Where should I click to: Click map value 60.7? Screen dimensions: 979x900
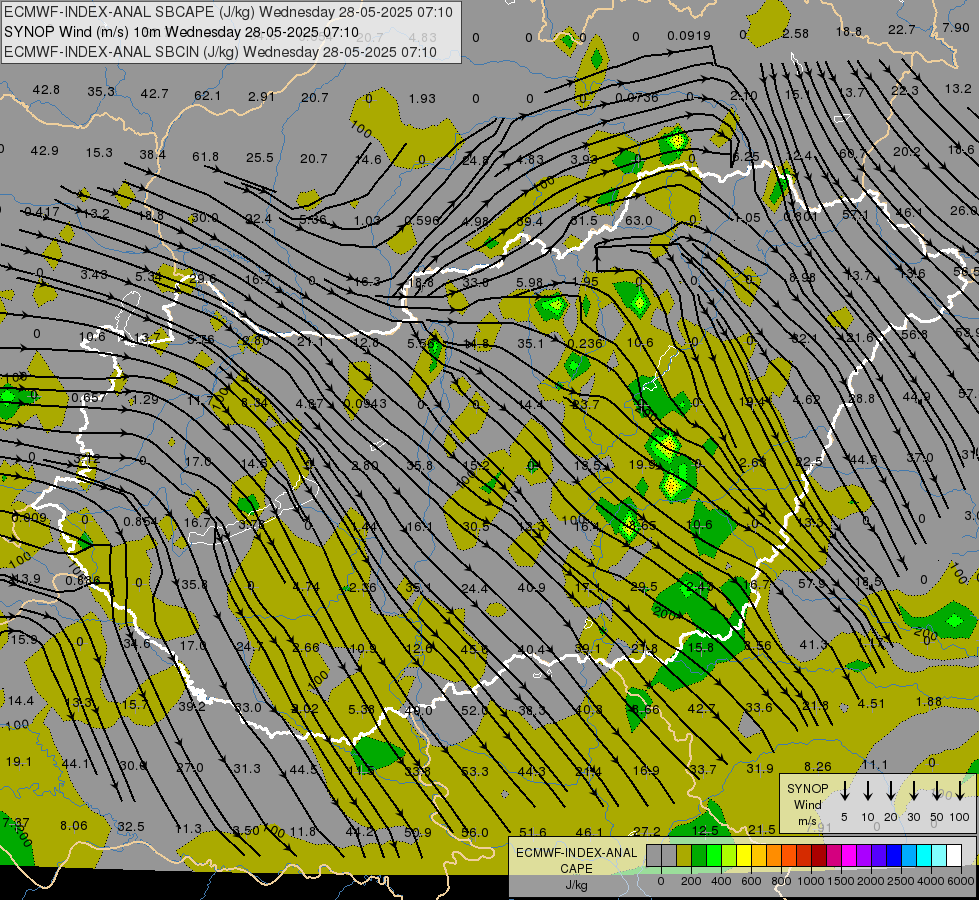point(853,153)
